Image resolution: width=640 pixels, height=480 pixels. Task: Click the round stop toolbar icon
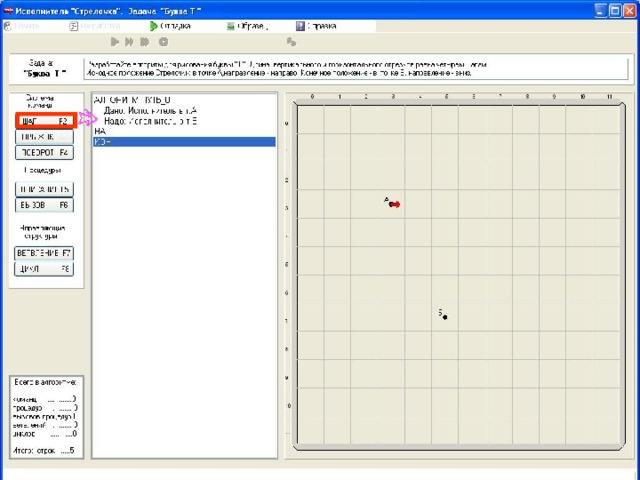tap(164, 42)
